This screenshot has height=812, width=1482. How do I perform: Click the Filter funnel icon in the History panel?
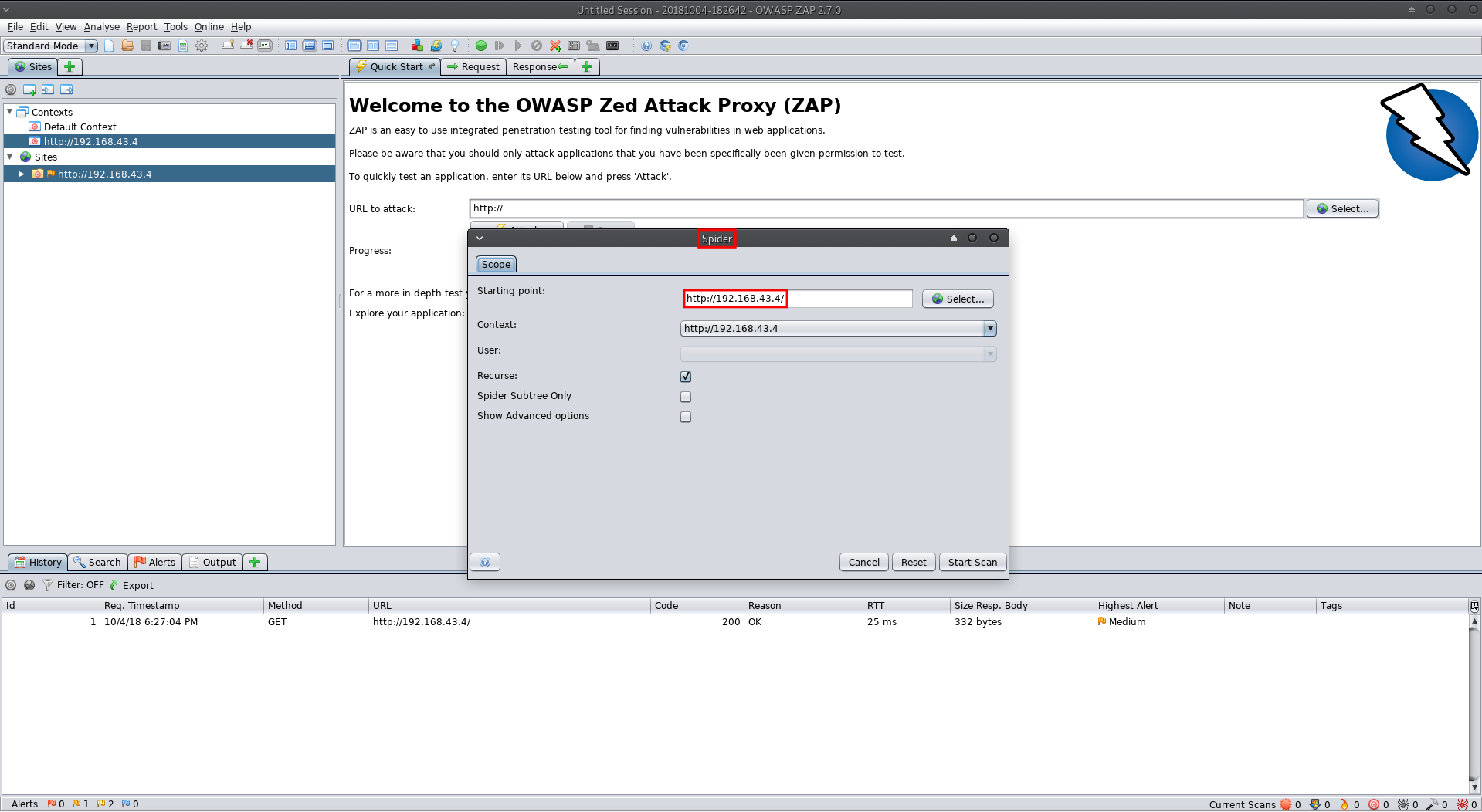(x=48, y=585)
